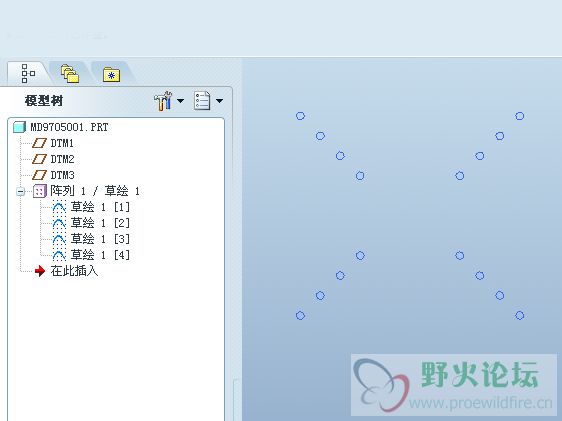Switch to the Folder Browser tab
The height and width of the screenshot is (421, 562).
pos(70,74)
